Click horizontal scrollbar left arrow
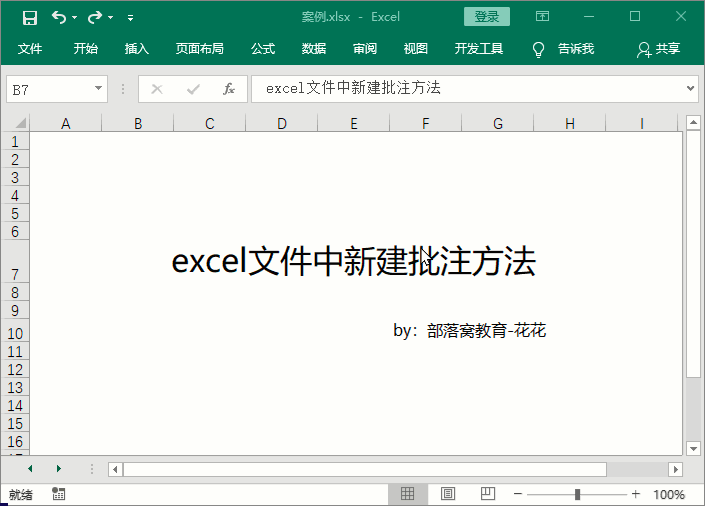 (x=116, y=470)
